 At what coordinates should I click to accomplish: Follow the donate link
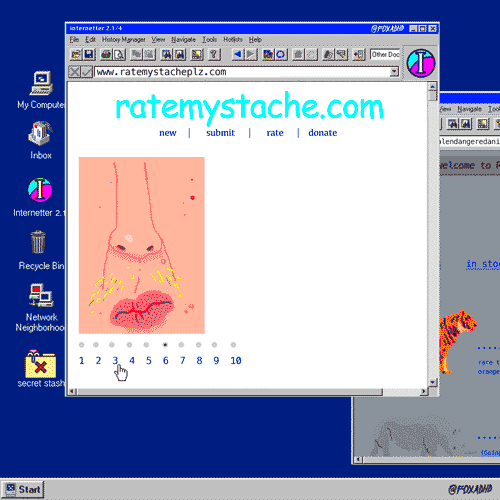pyautogui.click(x=322, y=133)
